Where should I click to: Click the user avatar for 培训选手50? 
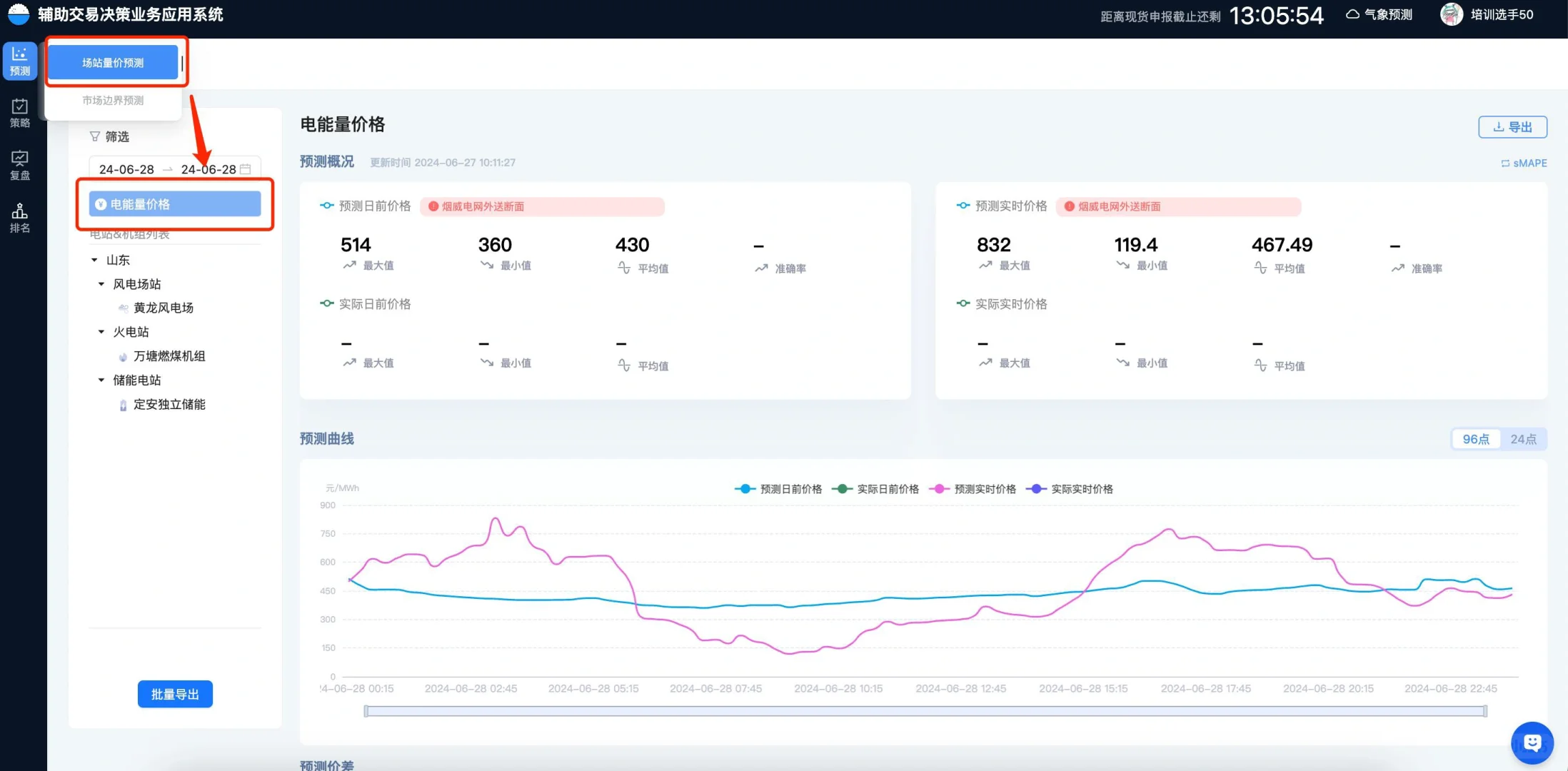(x=1451, y=14)
